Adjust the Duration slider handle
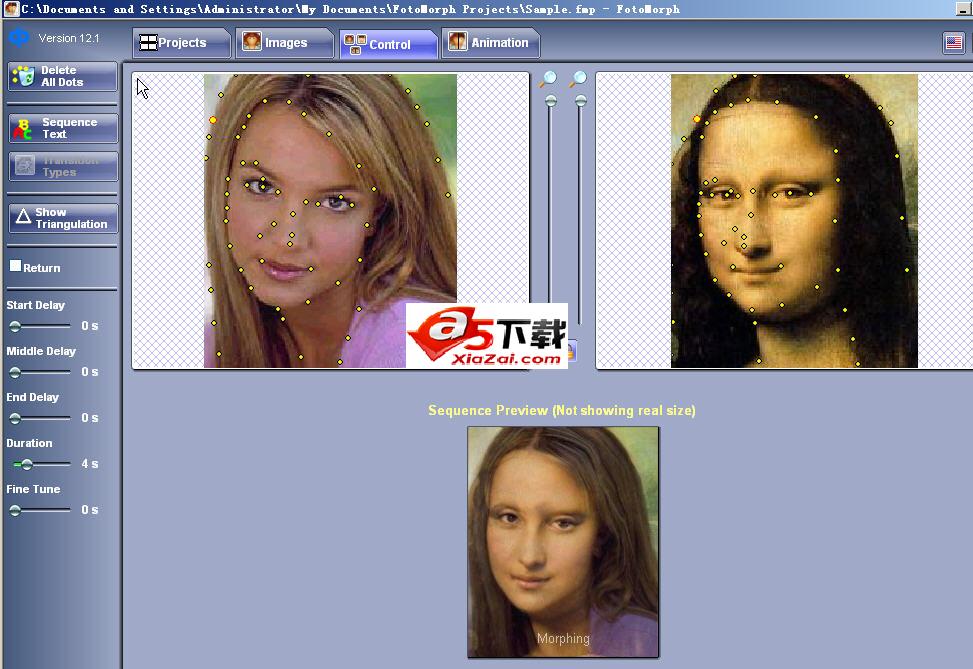Screen dimensions: 973x669 (x=27, y=464)
